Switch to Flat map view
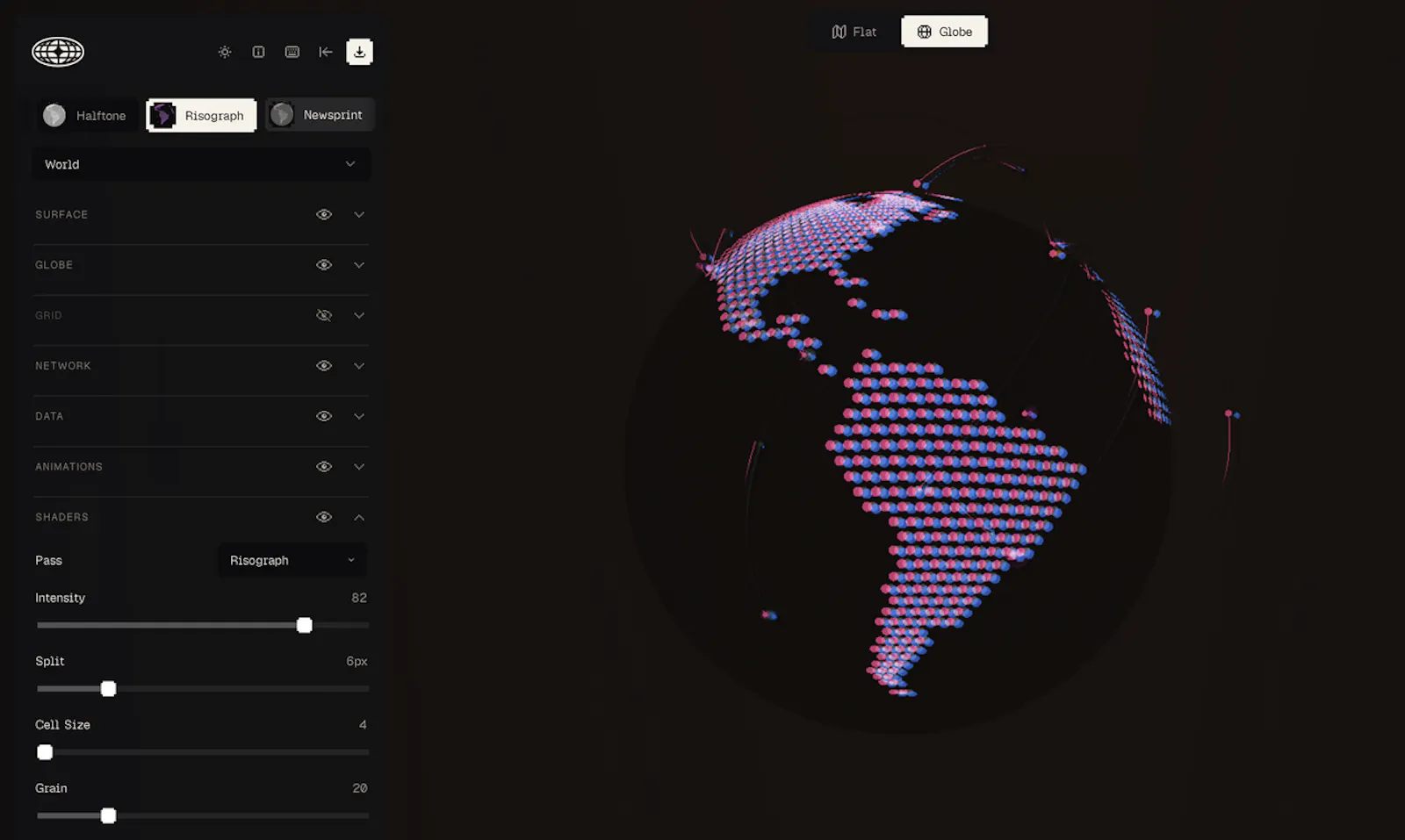 pyautogui.click(x=854, y=32)
